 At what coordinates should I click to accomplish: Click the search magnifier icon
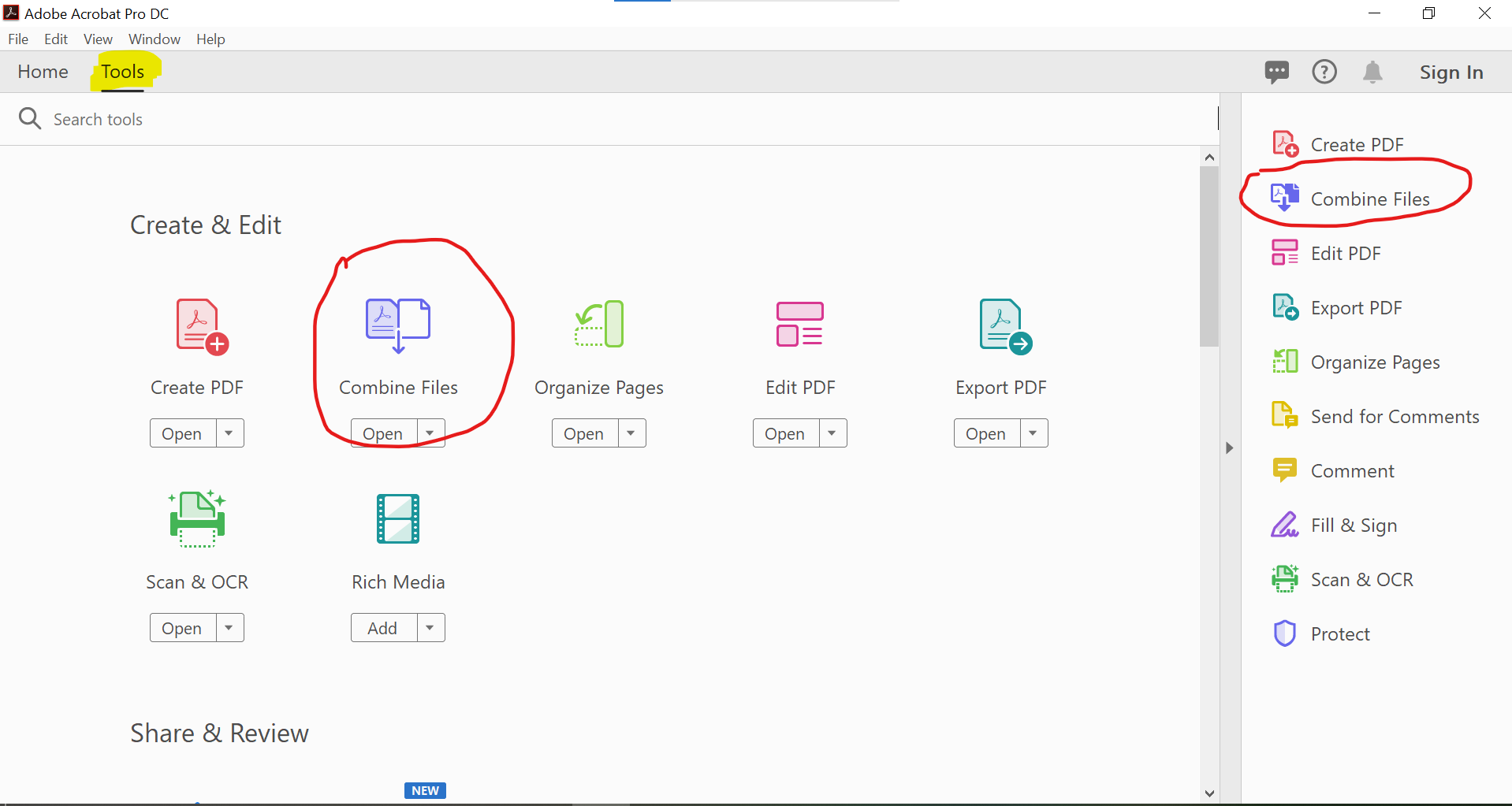30,119
